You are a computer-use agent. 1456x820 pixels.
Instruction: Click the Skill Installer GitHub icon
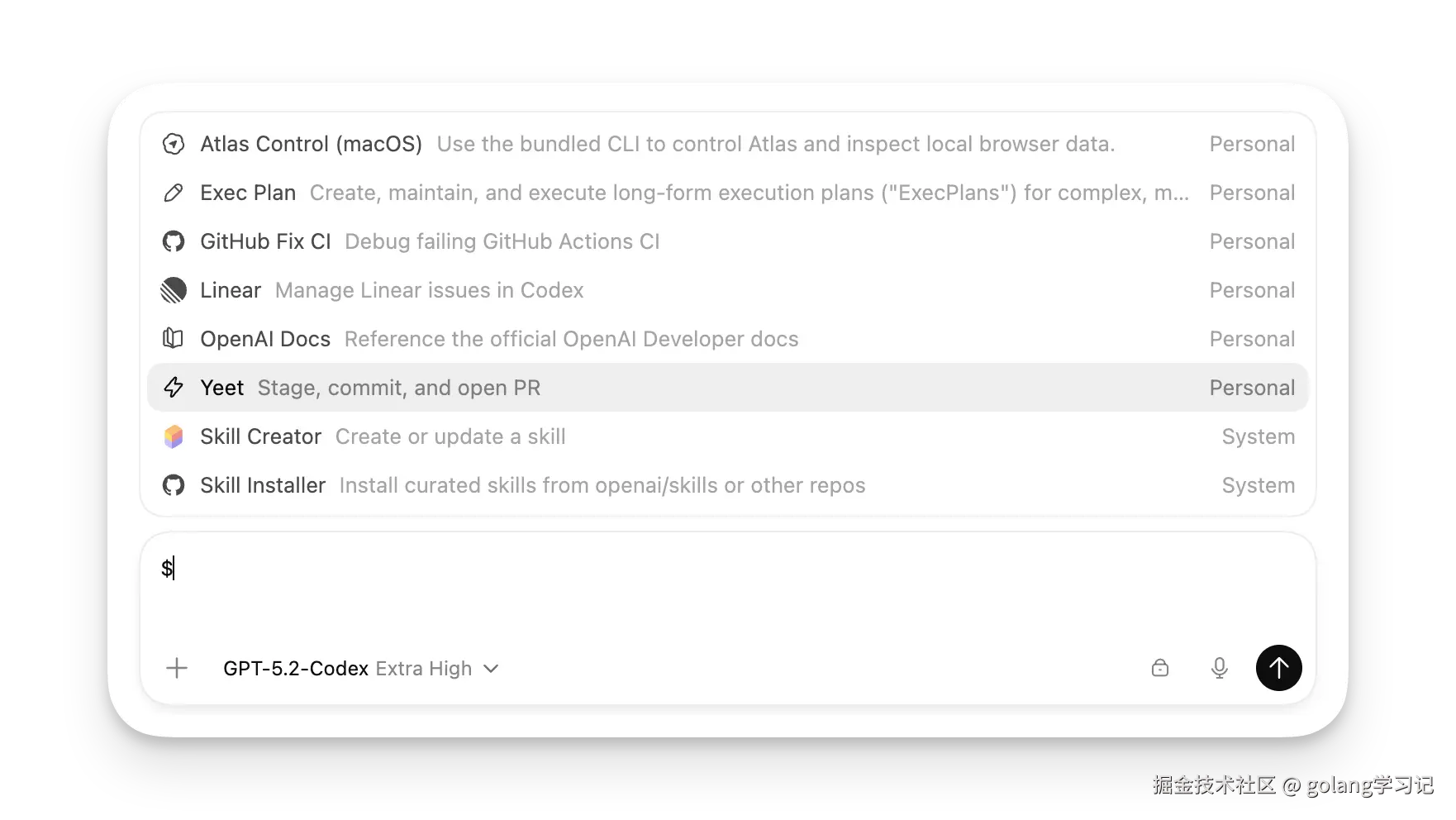174,485
